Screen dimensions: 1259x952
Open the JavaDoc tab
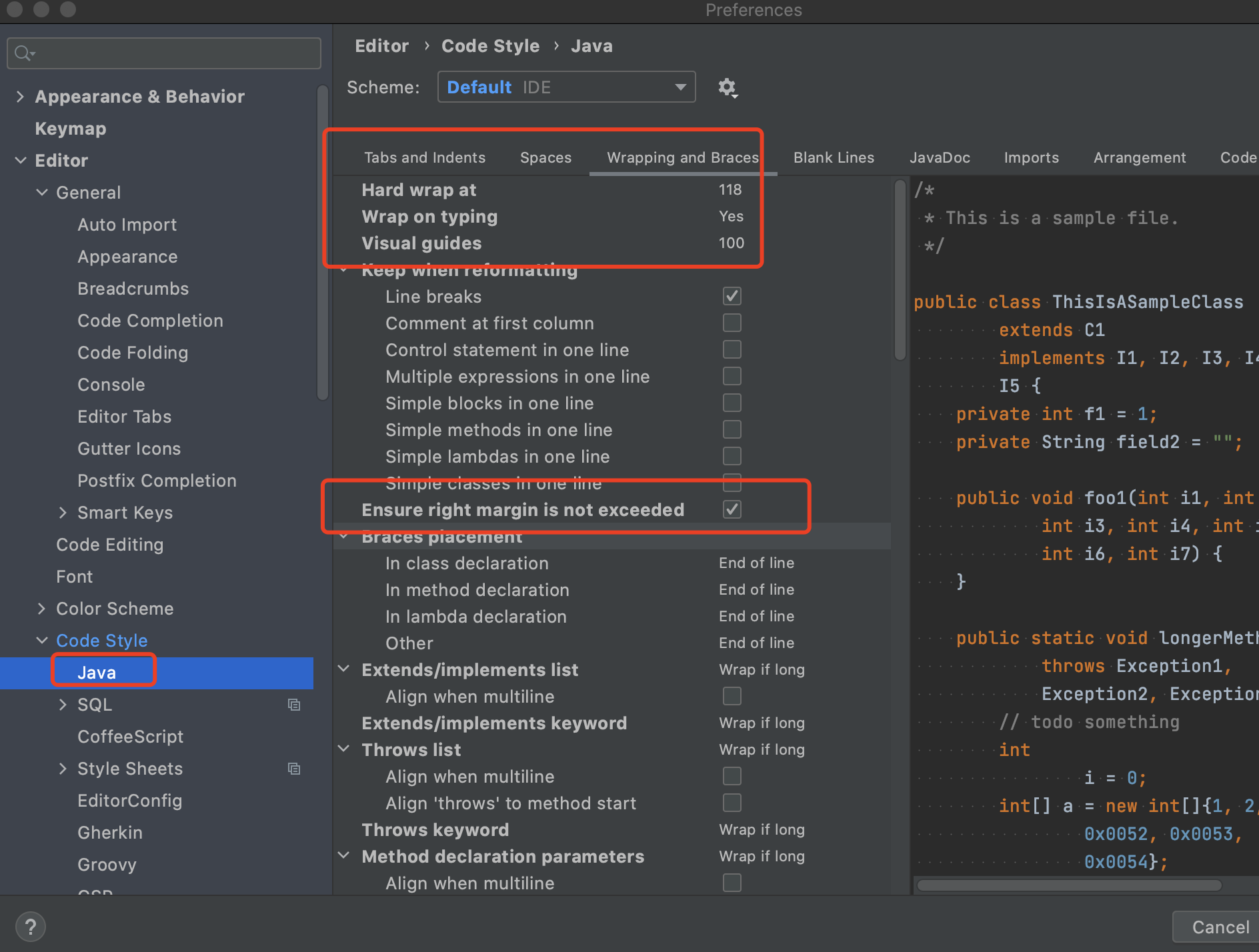coord(940,158)
